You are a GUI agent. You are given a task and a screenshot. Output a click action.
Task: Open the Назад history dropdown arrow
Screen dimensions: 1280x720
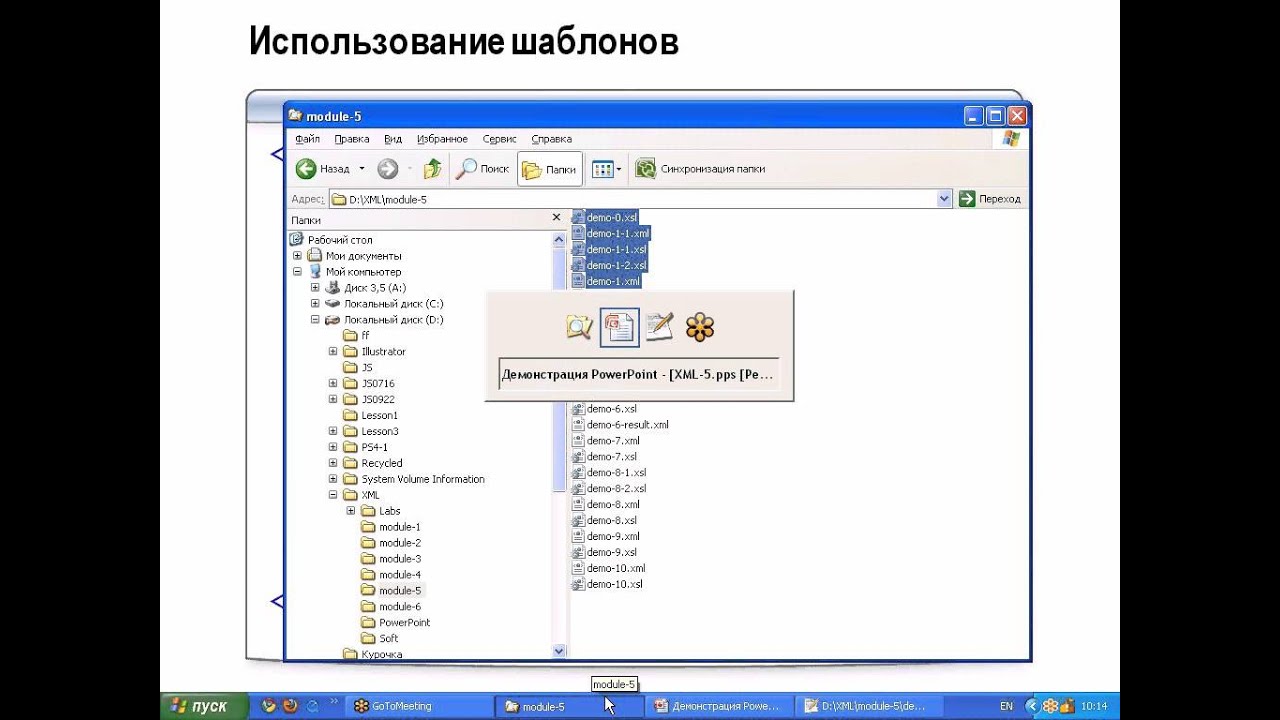click(x=362, y=169)
